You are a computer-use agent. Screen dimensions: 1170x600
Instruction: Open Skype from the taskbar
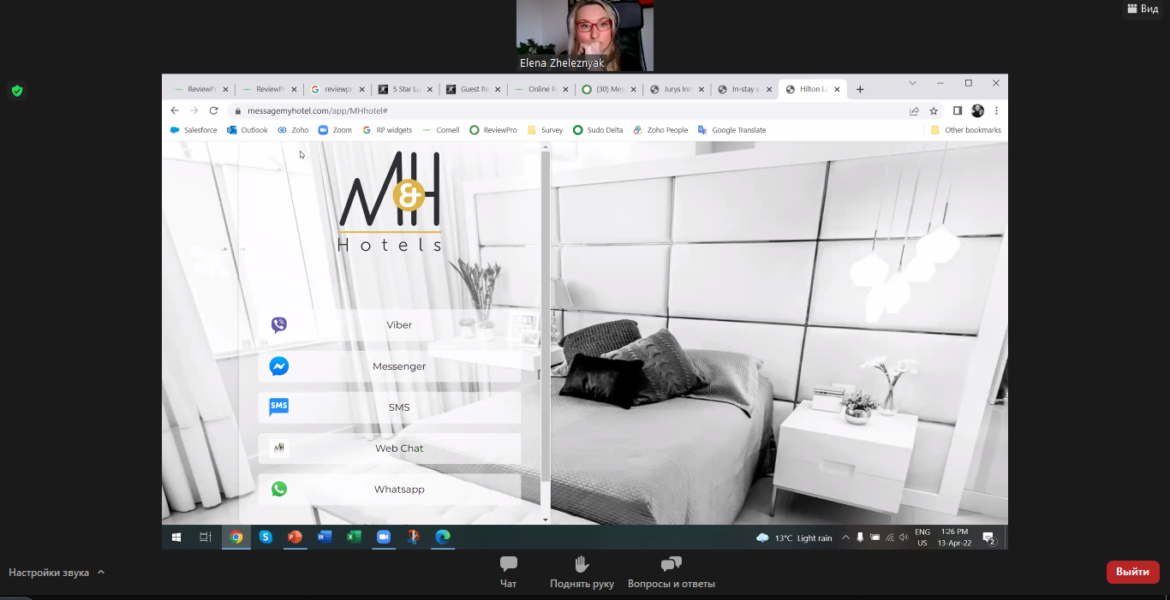click(266, 537)
